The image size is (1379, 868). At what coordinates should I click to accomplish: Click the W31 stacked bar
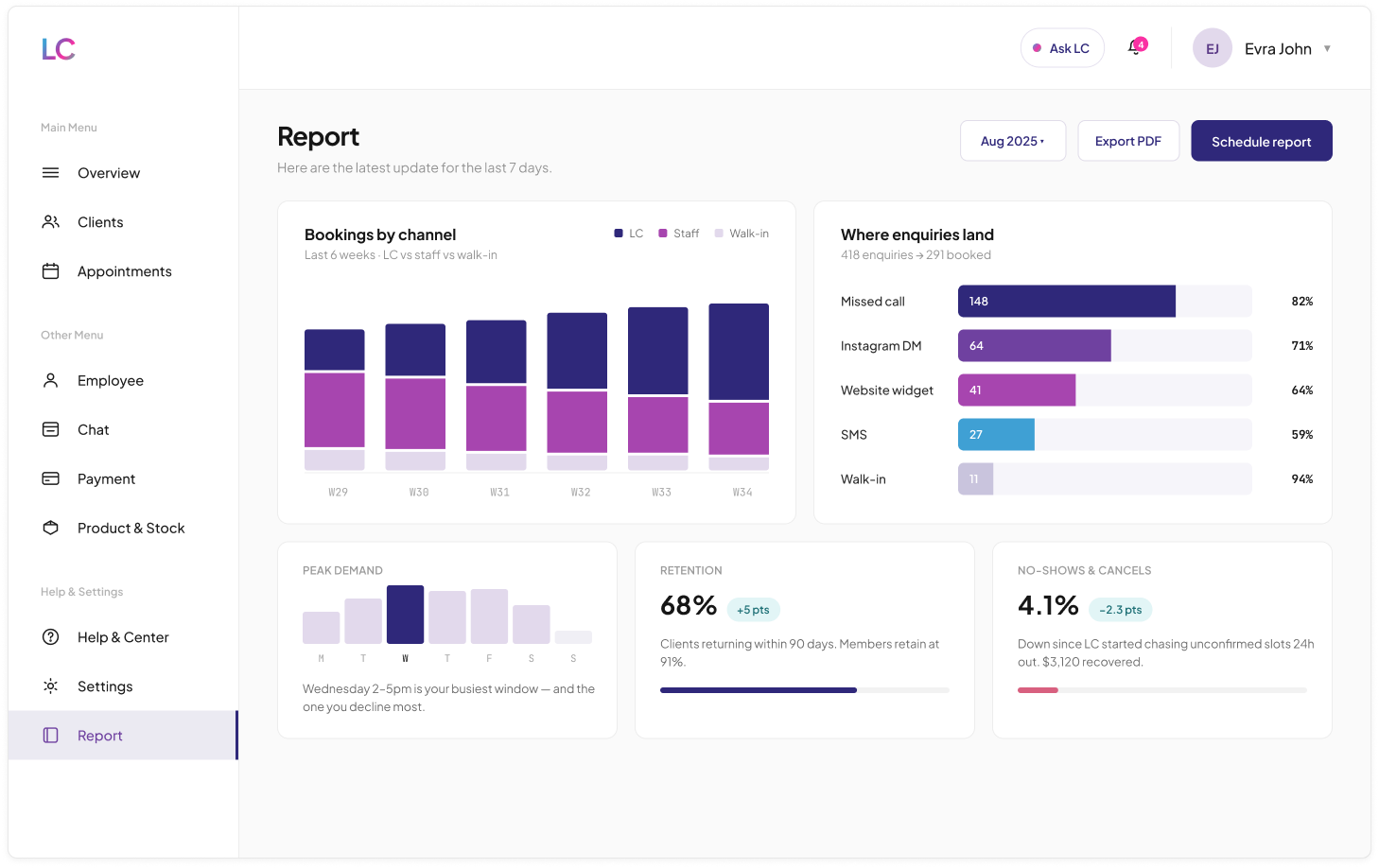coord(497,395)
